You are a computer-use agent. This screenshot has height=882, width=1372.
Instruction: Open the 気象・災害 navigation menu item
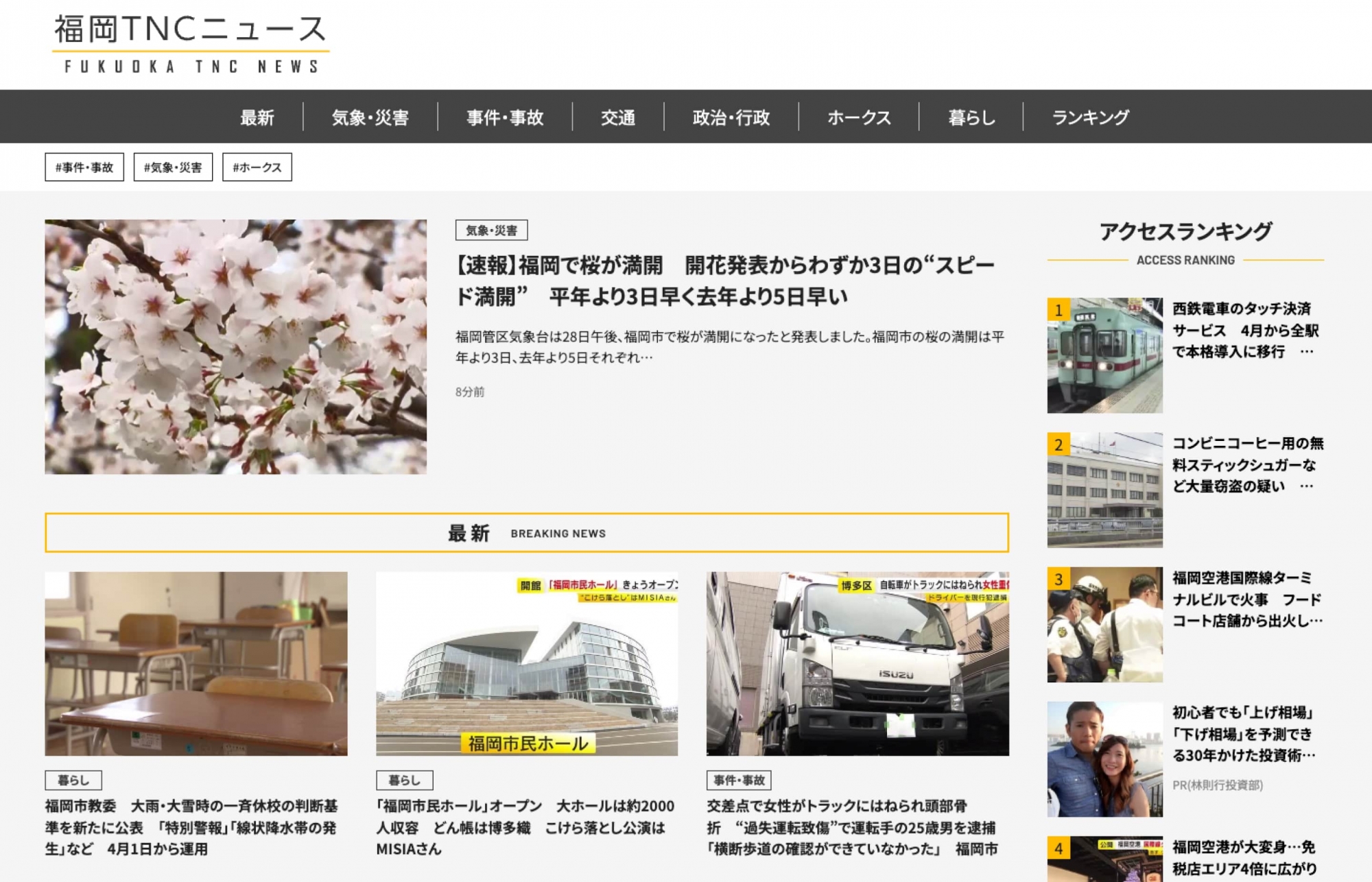tap(370, 117)
